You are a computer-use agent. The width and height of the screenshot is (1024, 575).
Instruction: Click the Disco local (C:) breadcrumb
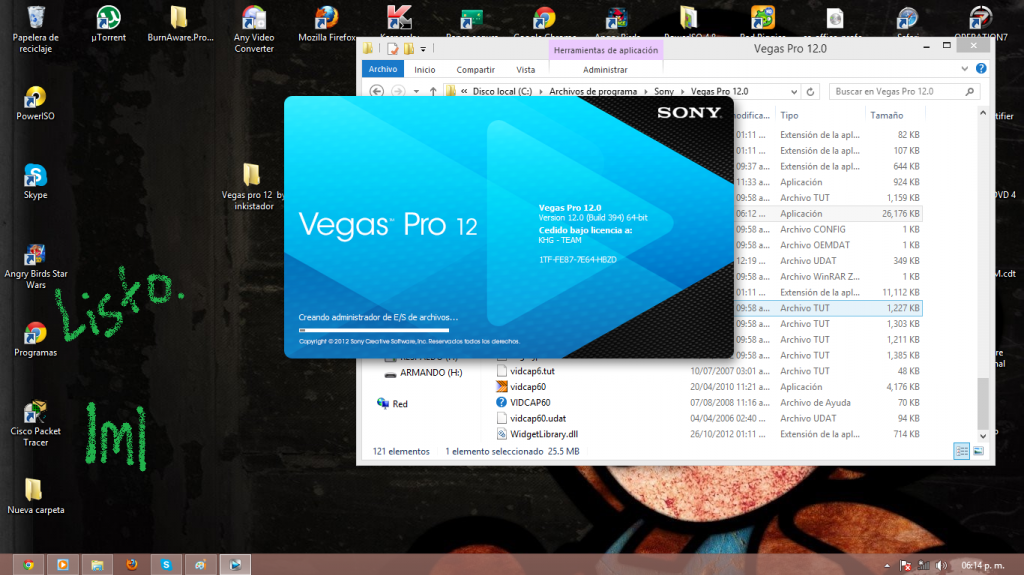coord(502,91)
